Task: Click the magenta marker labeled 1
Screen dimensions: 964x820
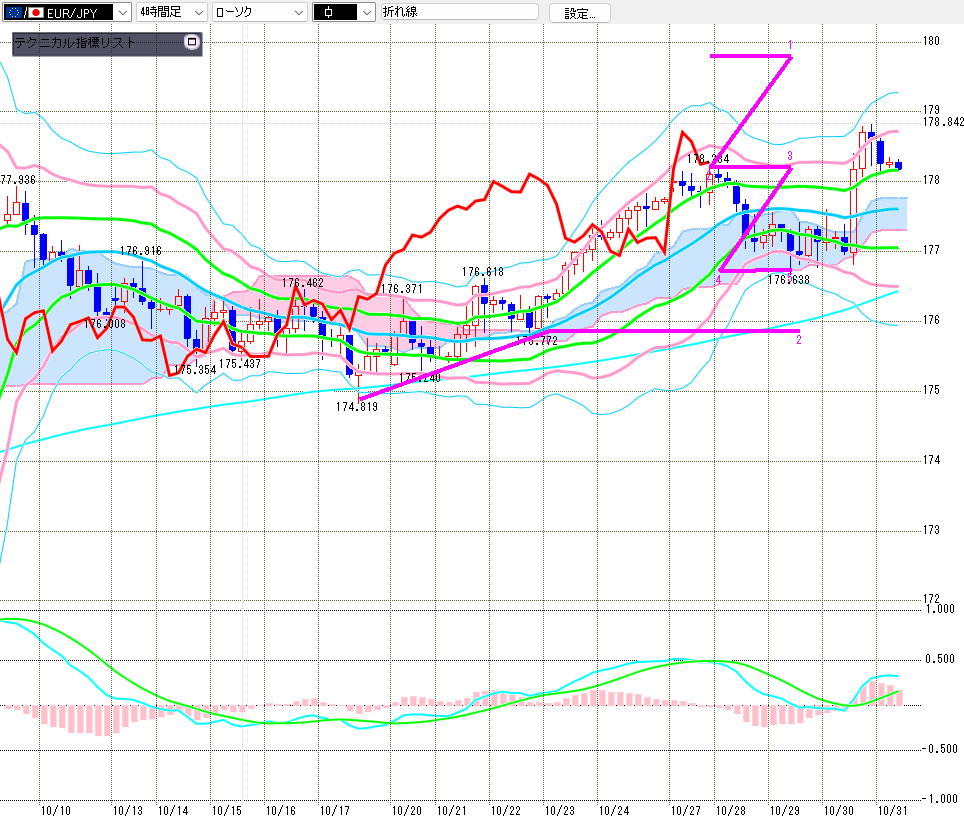Action: [790, 46]
